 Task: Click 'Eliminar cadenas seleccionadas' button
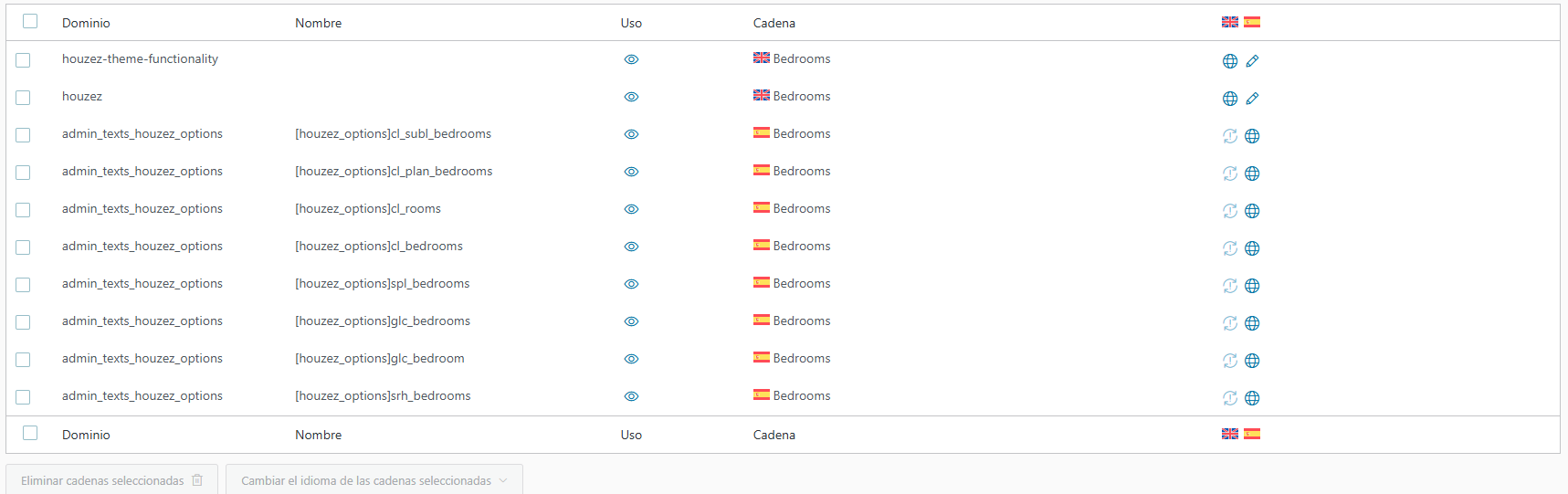[x=111, y=480]
